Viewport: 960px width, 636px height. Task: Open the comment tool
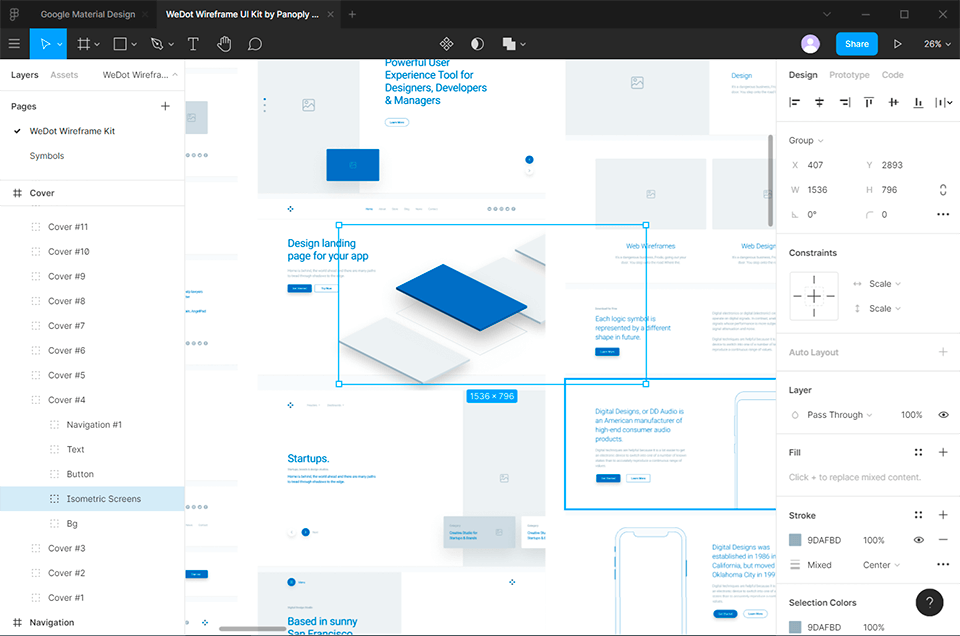point(255,43)
